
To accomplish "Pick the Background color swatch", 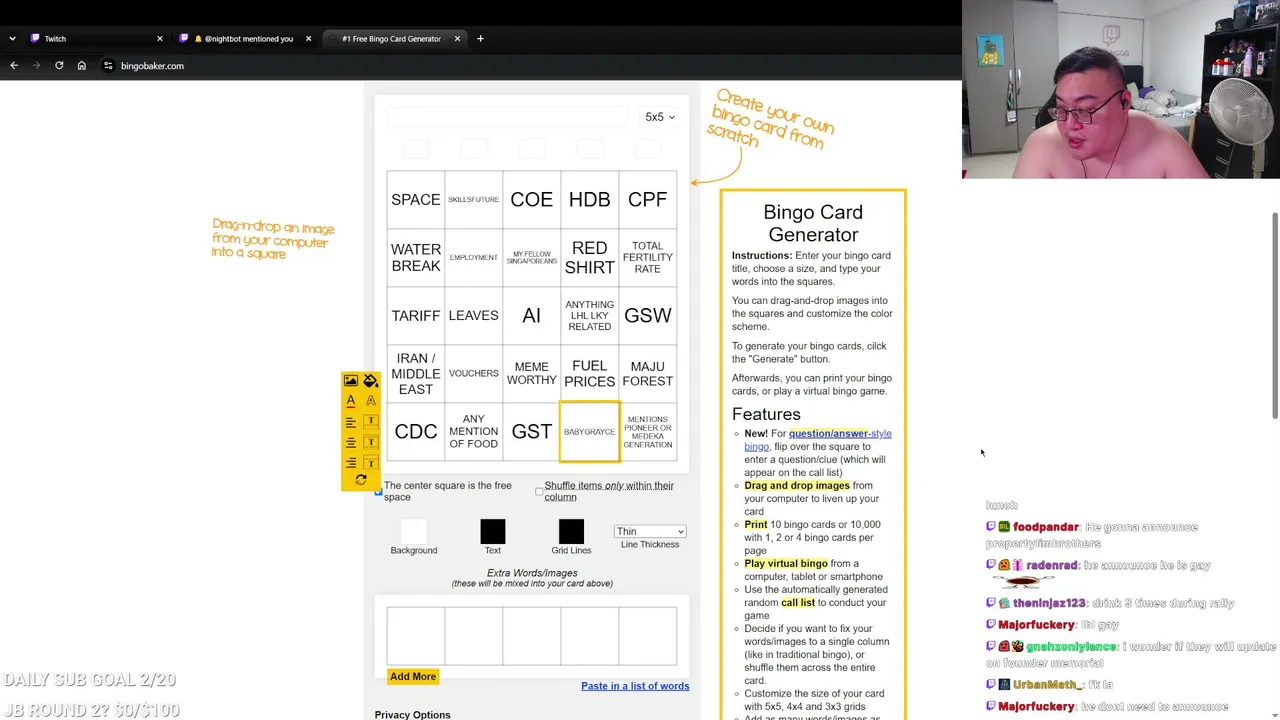I will click(x=414, y=532).
